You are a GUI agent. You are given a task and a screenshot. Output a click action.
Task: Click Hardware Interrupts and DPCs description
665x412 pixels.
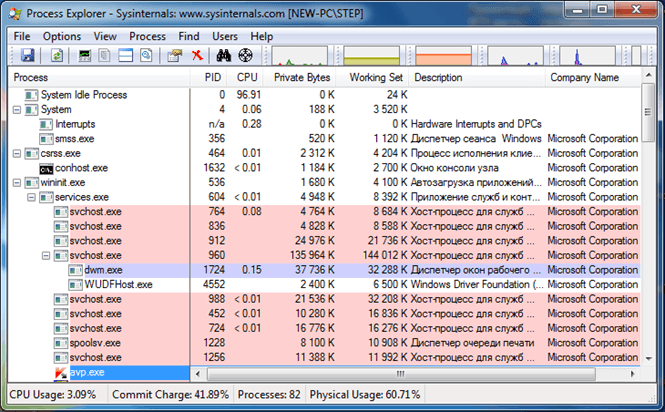tap(476, 124)
